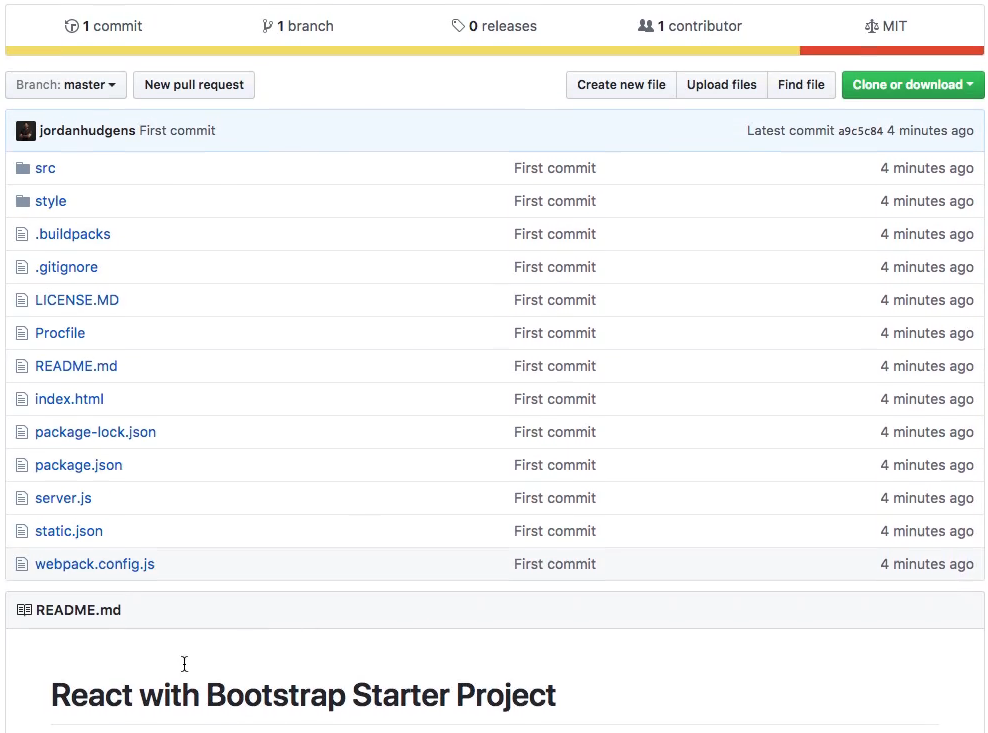The image size is (988, 733).
Task: Open the webpack.config.js file
Action: 95,563
